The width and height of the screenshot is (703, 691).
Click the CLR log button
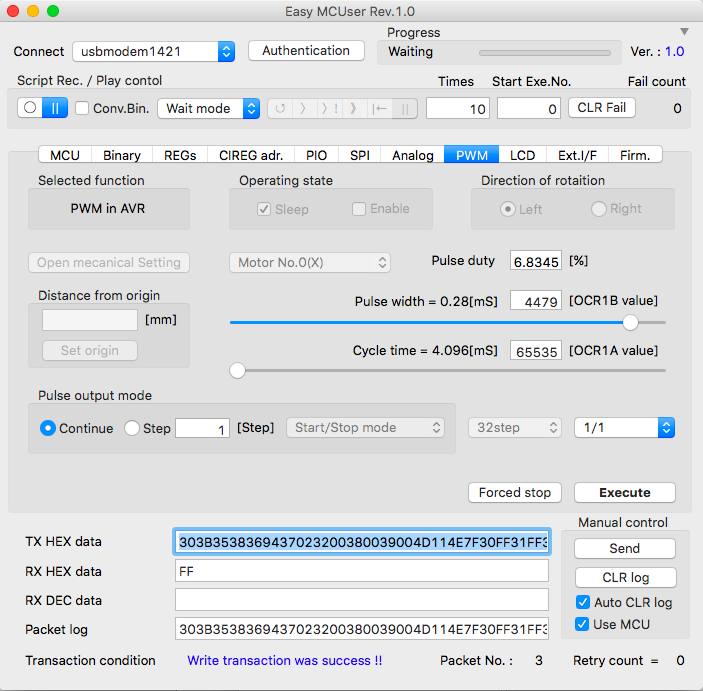point(626,578)
